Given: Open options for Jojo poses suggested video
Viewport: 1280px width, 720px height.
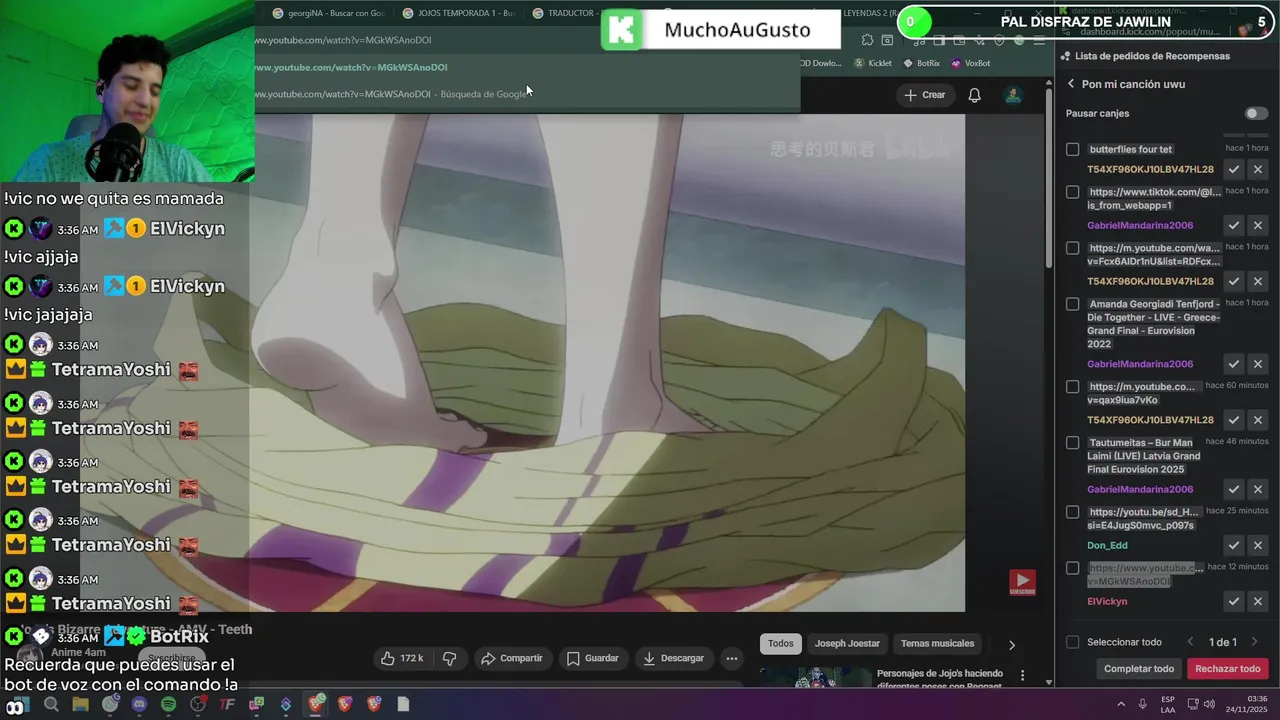Looking at the screenshot, I should coord(1022,676).
